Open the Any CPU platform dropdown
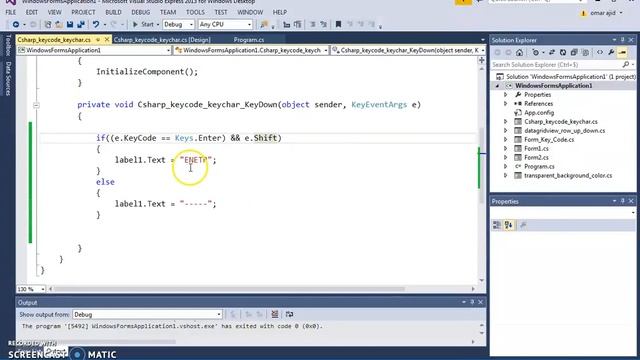The width and height of the screenshot is (640, 360). [x=225, y=24]
